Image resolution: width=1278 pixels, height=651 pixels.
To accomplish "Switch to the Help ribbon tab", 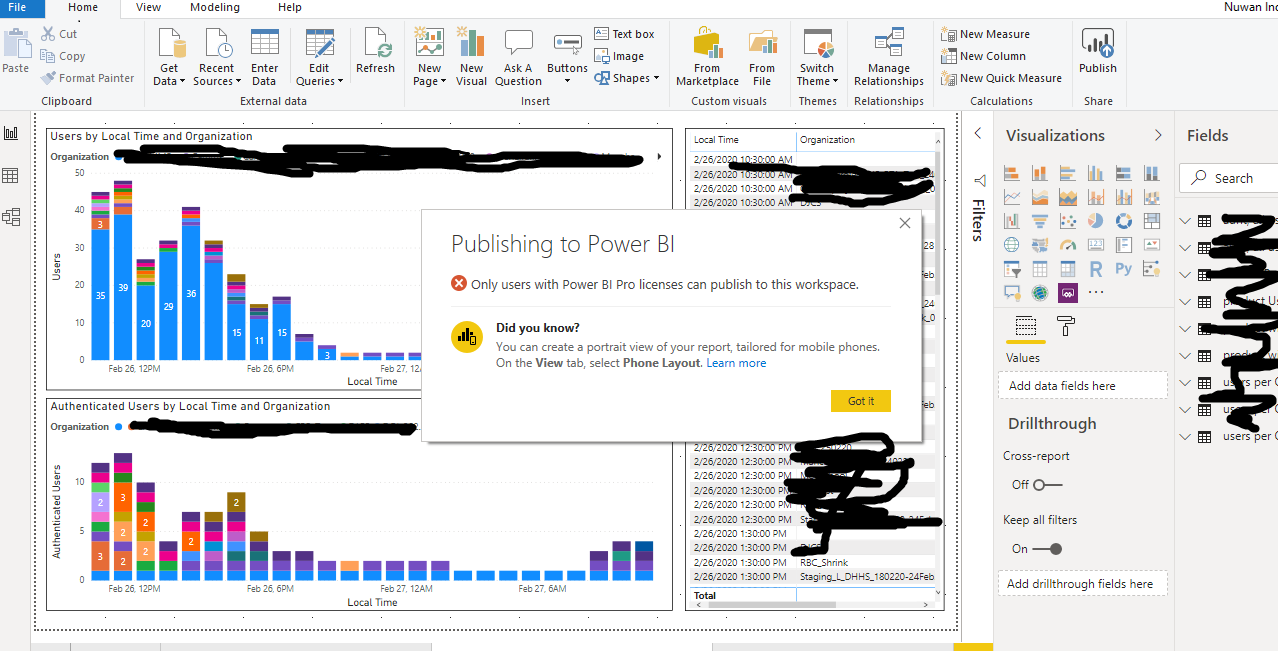I will 290,7.
